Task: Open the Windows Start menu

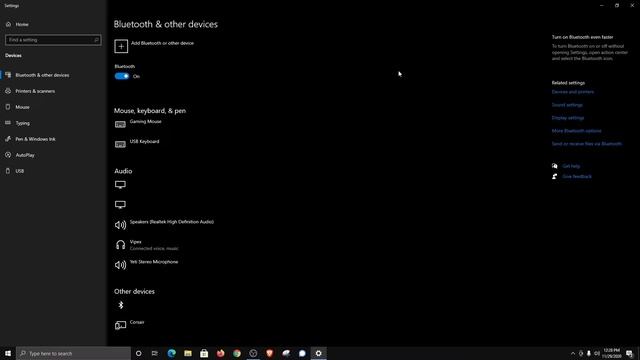Action: pyautogui.click(x=8, y=353)
